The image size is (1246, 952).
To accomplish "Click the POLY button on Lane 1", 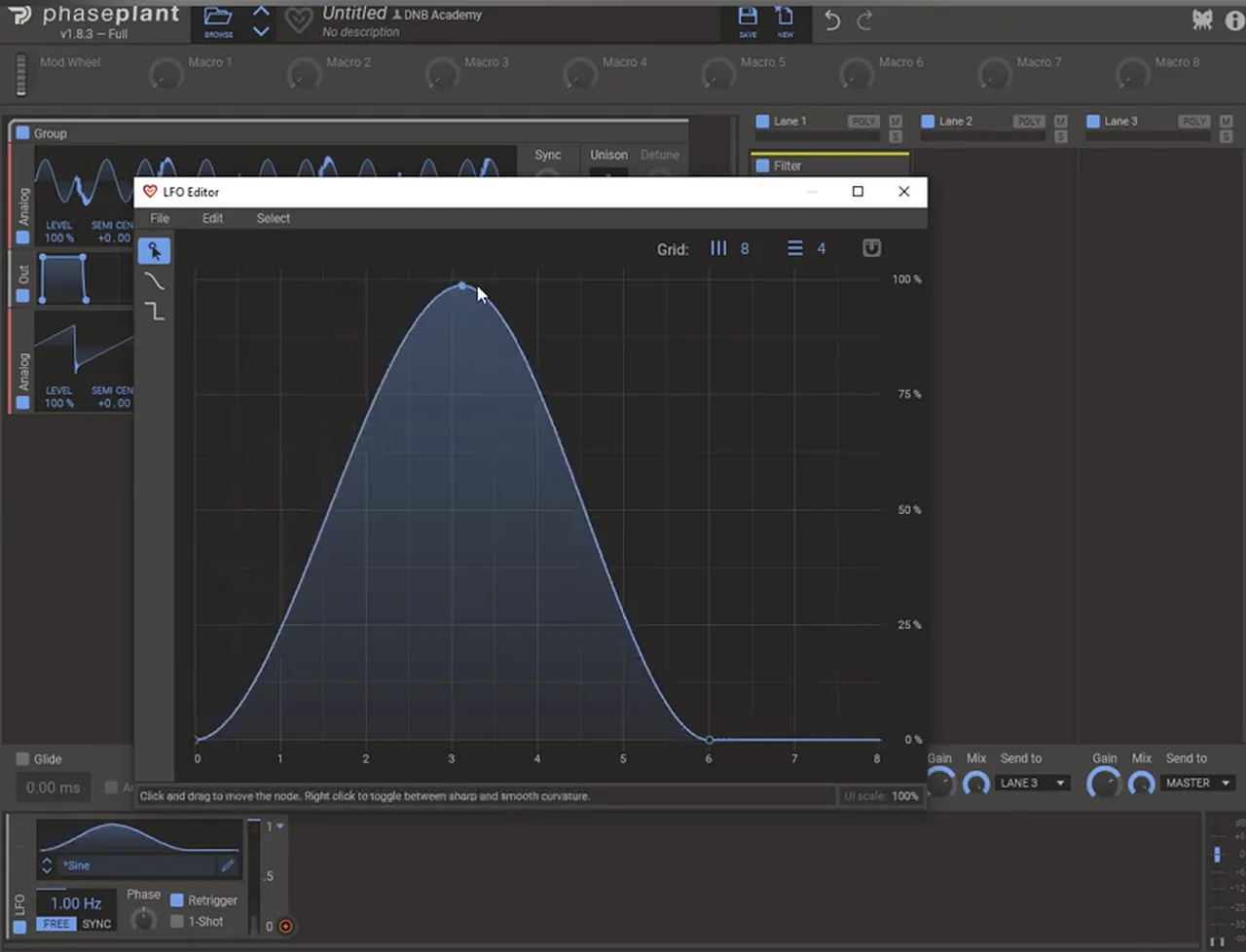I will pyautogui.click(x=862, y=121).
